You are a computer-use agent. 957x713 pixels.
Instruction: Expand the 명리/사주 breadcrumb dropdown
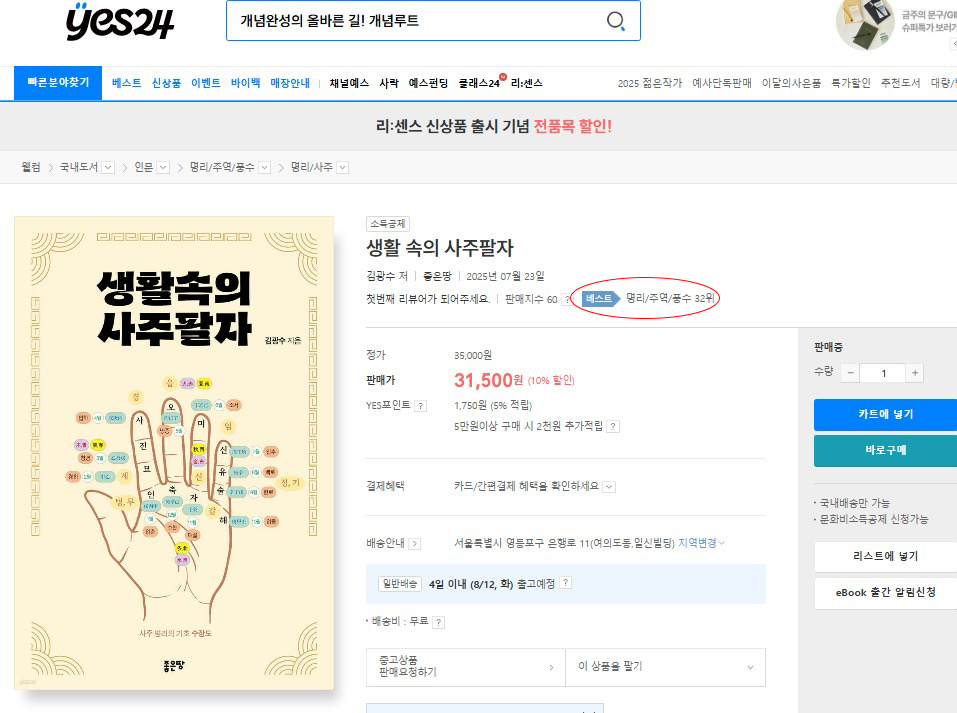tap(343, 167)
